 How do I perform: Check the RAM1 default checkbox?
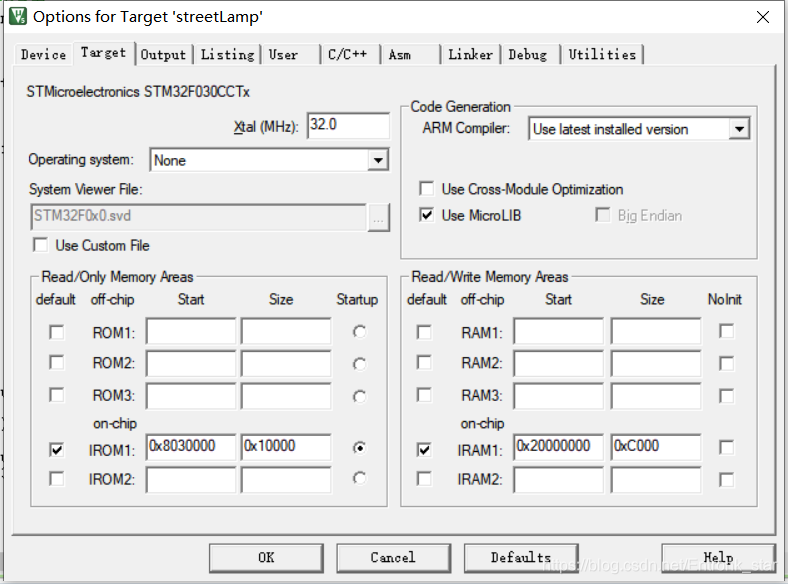(x=424, y=332)
